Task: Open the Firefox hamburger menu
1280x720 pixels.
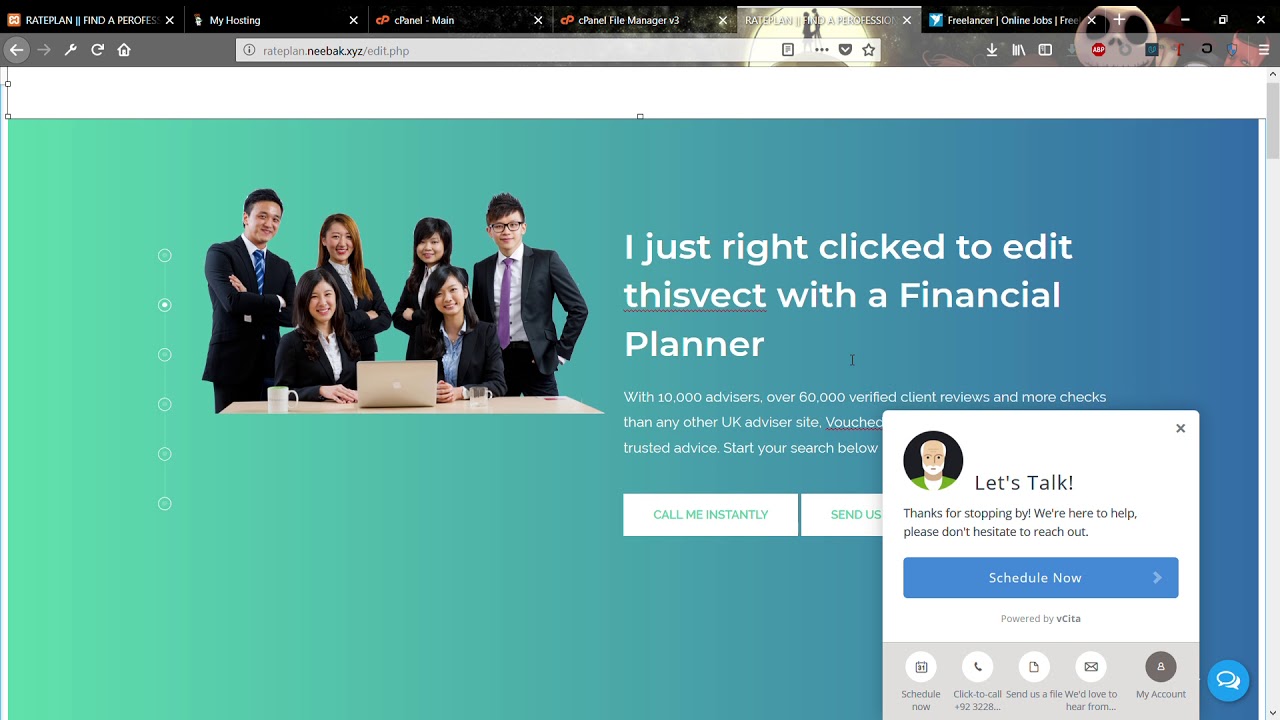Action: (x=1264, y=50)
